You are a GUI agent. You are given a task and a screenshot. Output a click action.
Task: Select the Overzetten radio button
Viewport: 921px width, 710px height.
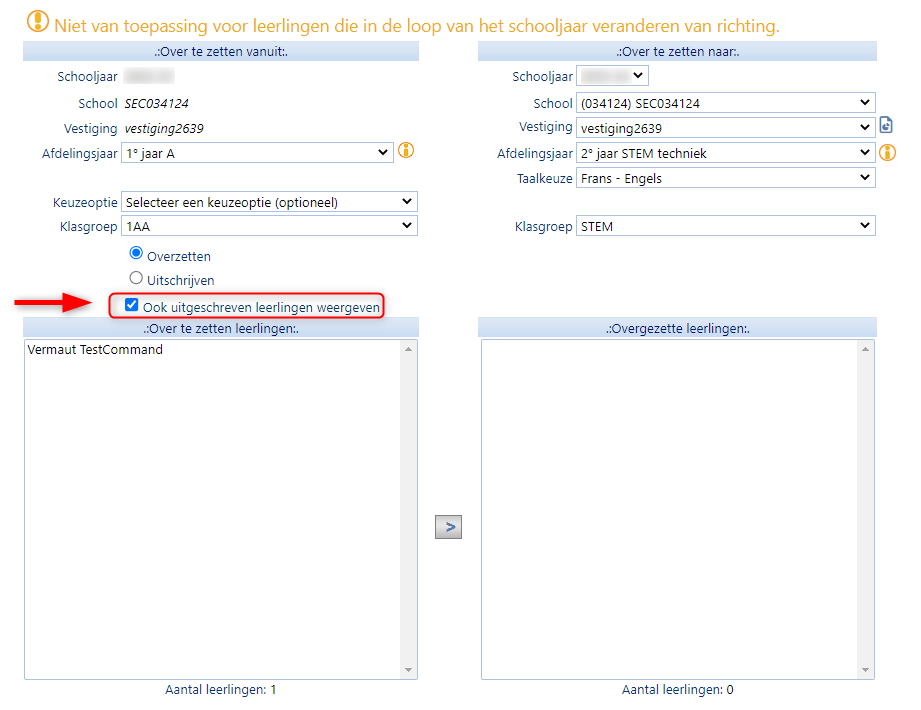[137, 254]
